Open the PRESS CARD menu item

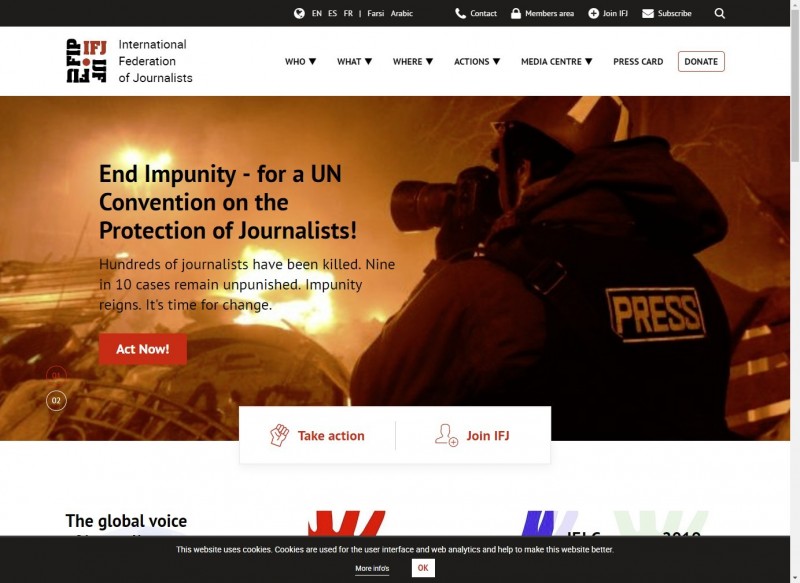tap(638, 62)
